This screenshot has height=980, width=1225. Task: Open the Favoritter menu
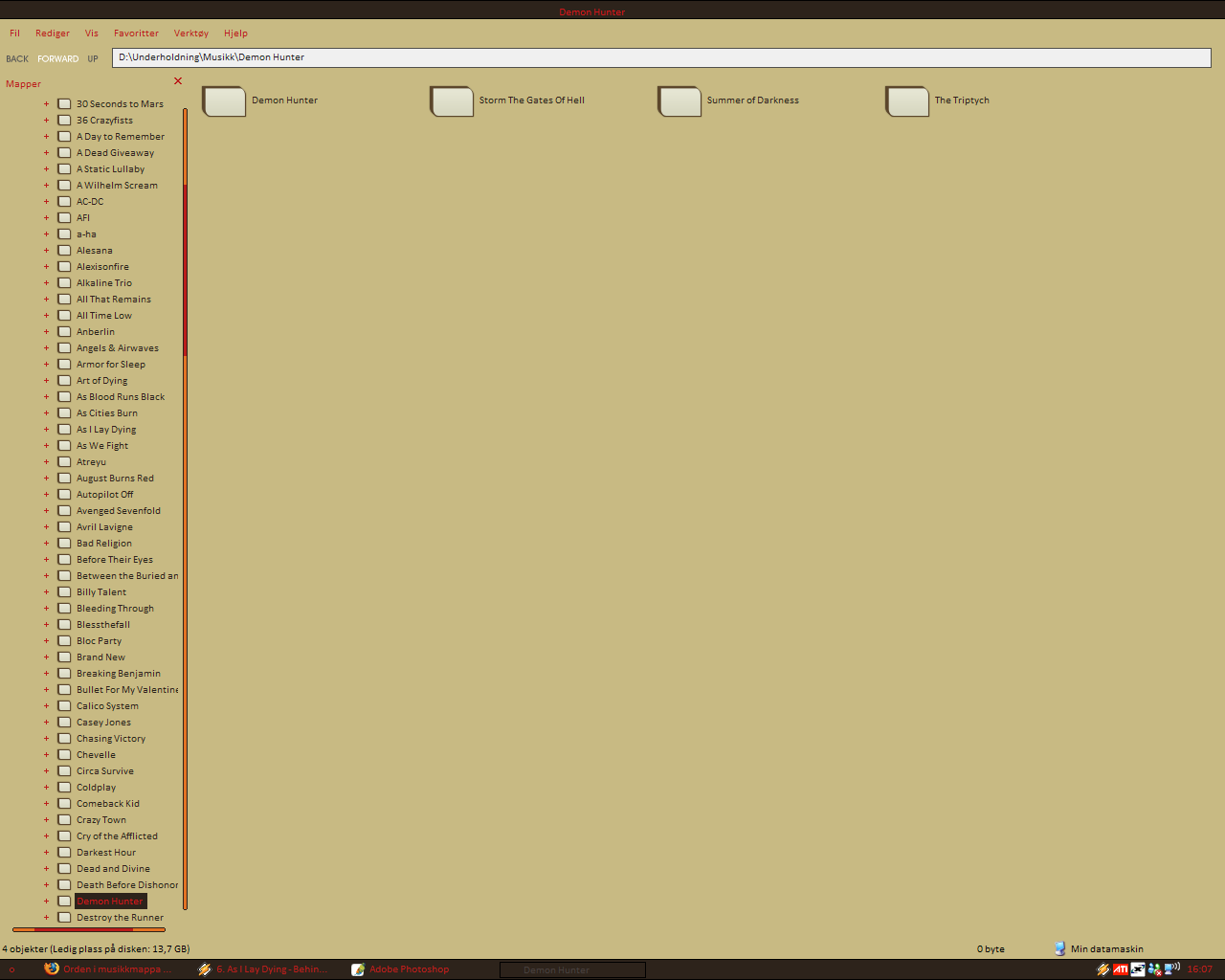coord(136,33)
